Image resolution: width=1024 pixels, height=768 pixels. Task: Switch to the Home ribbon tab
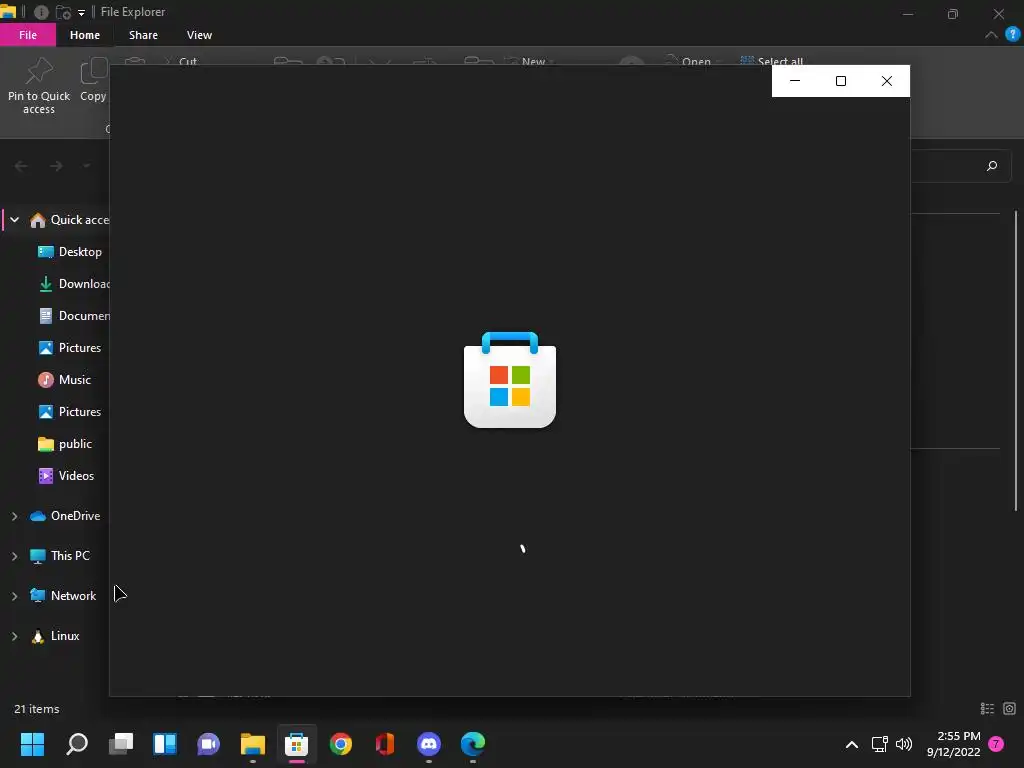tap(85, 35)
